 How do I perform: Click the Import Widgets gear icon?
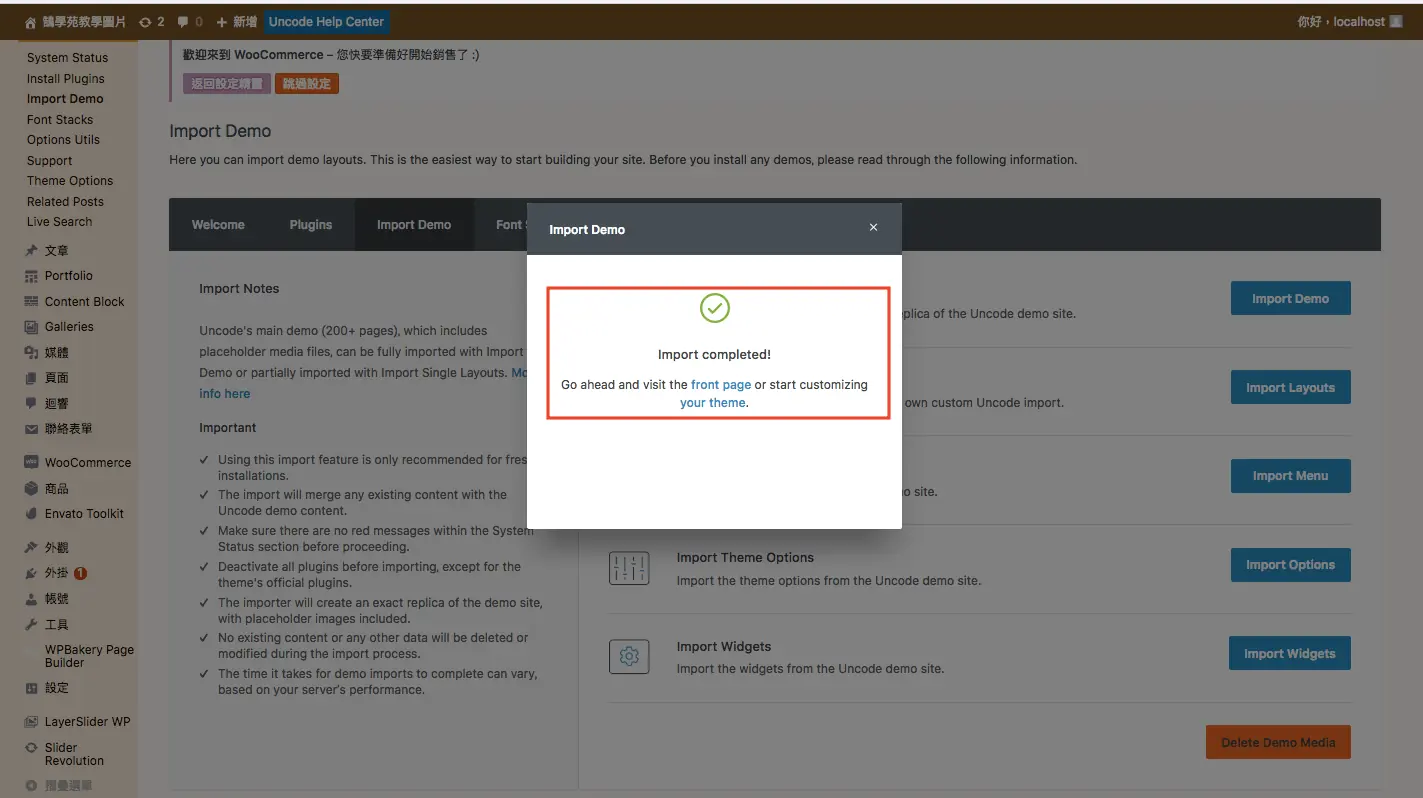pyautogui.click(x=629, y=656)
